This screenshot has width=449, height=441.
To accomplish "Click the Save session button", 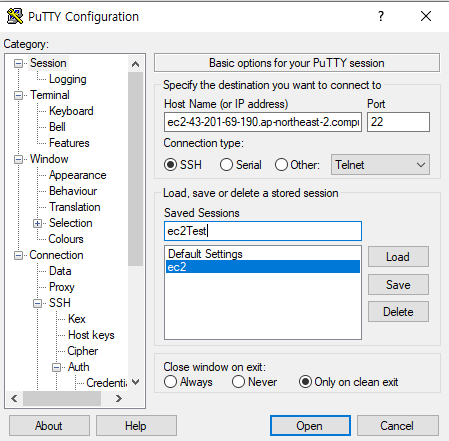I will (398, 285).
